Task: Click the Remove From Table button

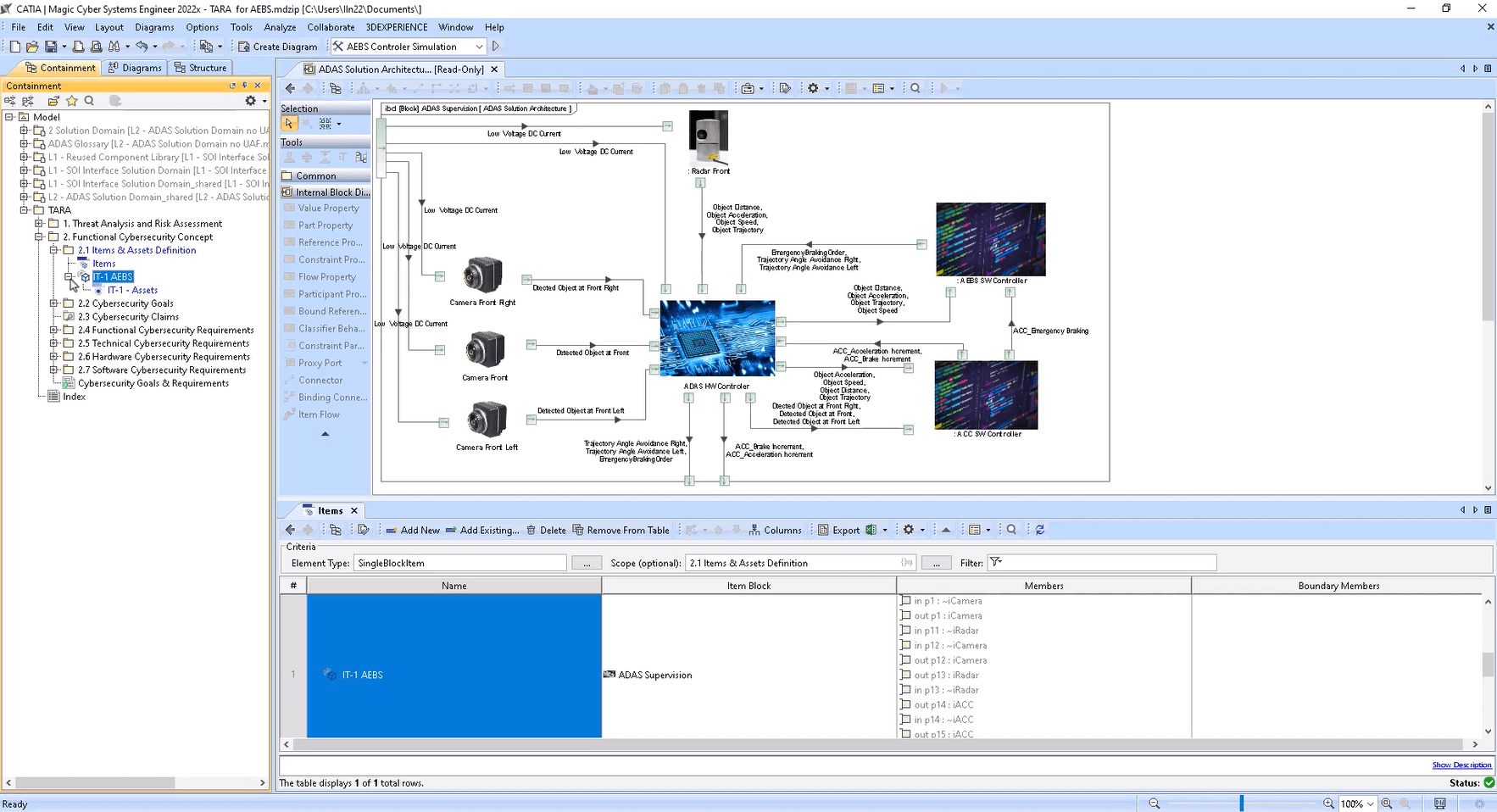Action: [621, 530]
